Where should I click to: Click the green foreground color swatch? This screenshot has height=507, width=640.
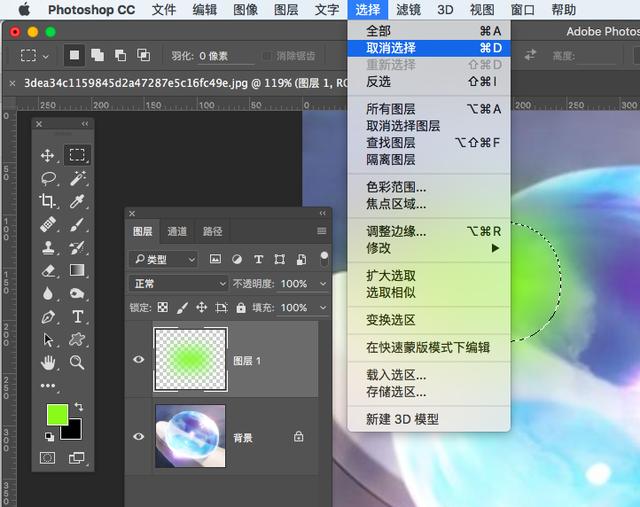coord(55,413)
